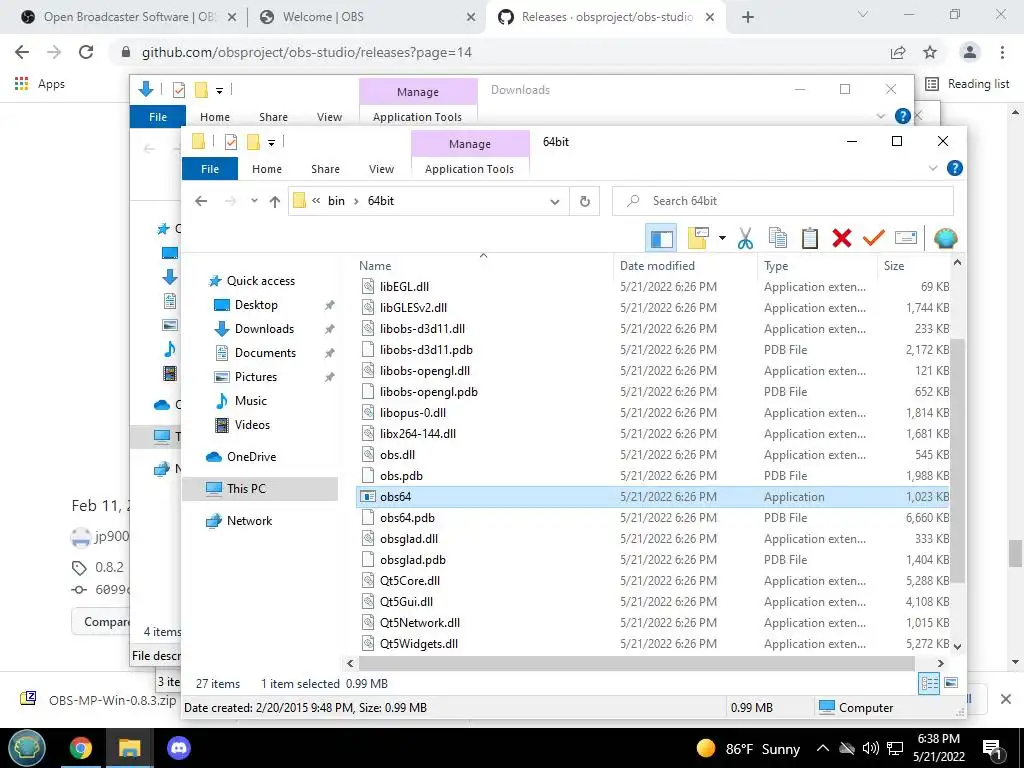Click the bin breadcrumb in address bar
1024x768 pixels.
click(336, 201)
